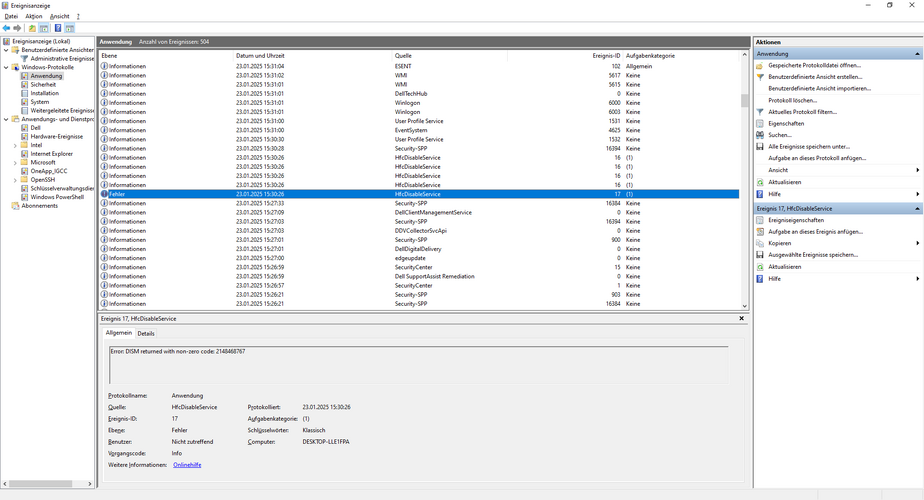This screenshot has width=924, height=500.
Task: Click the Suchen binoculars action
Action: [x=779, y=135]
